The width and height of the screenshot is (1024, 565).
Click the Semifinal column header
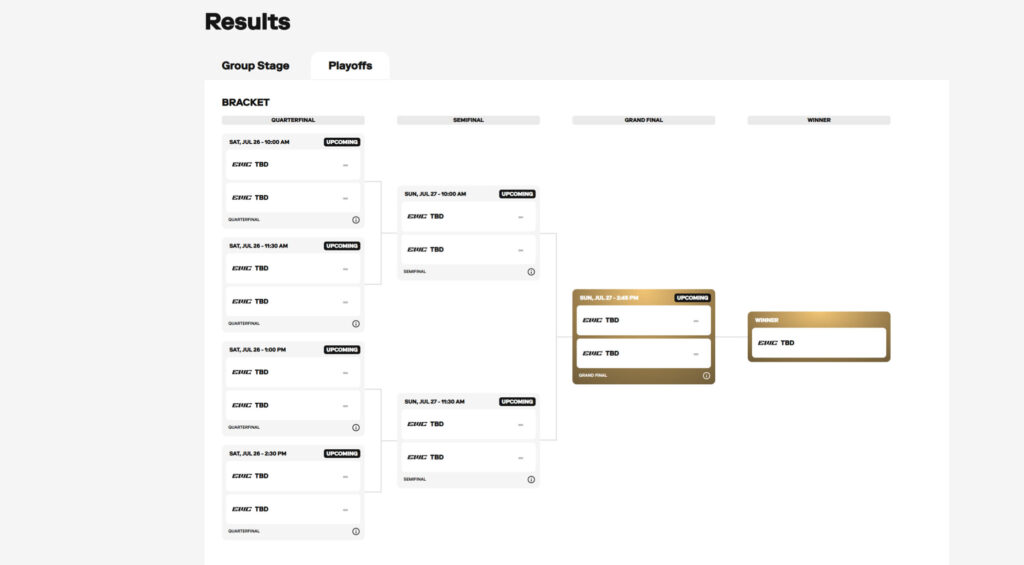pyautogui.click(x=468, y=120)
